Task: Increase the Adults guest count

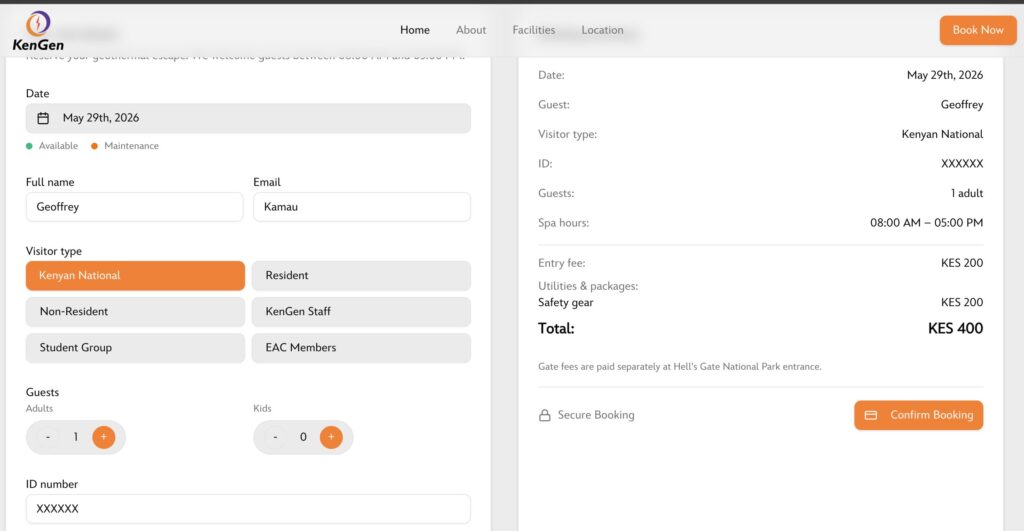Action: tap(103, 437)
